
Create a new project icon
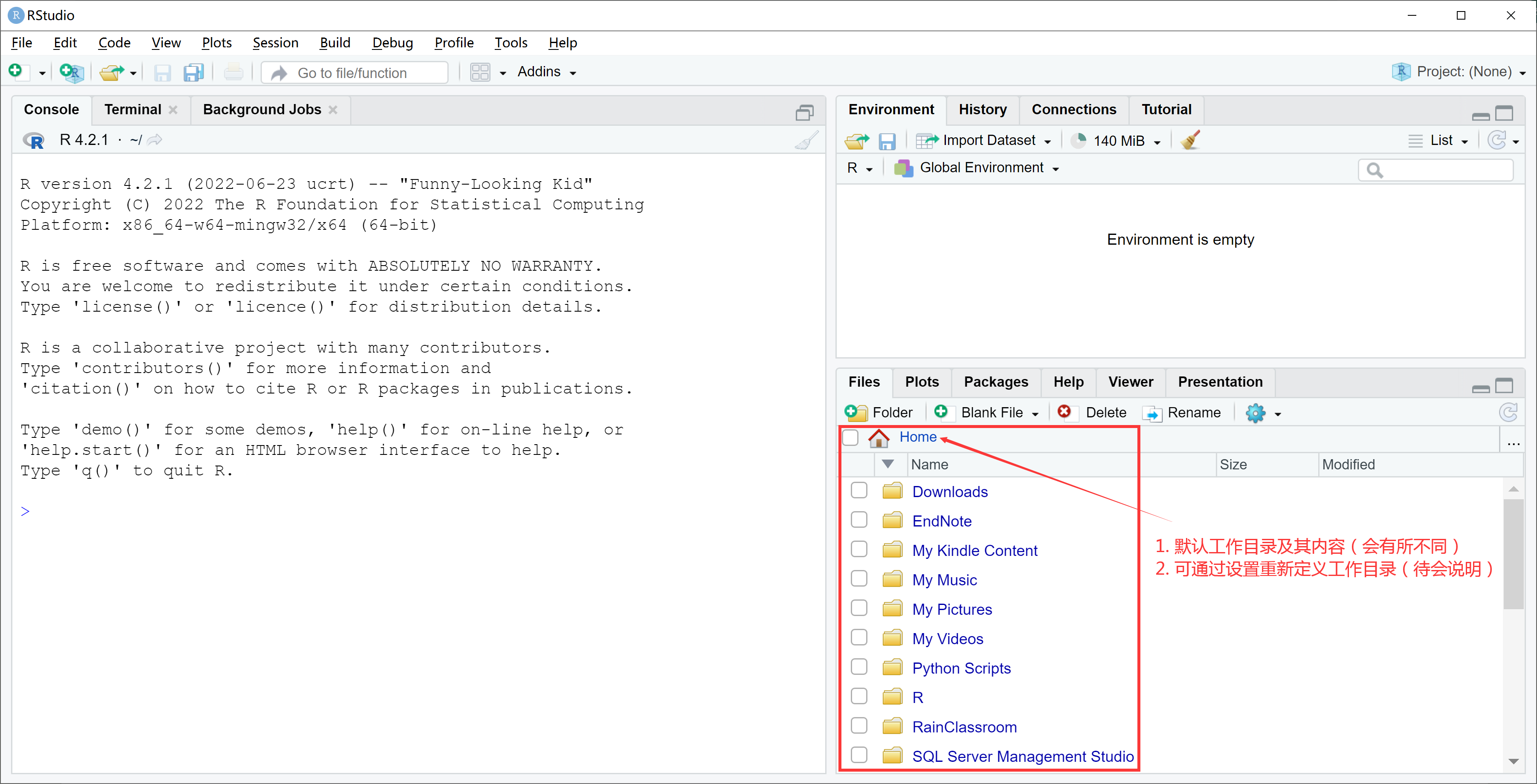point(72,72)
